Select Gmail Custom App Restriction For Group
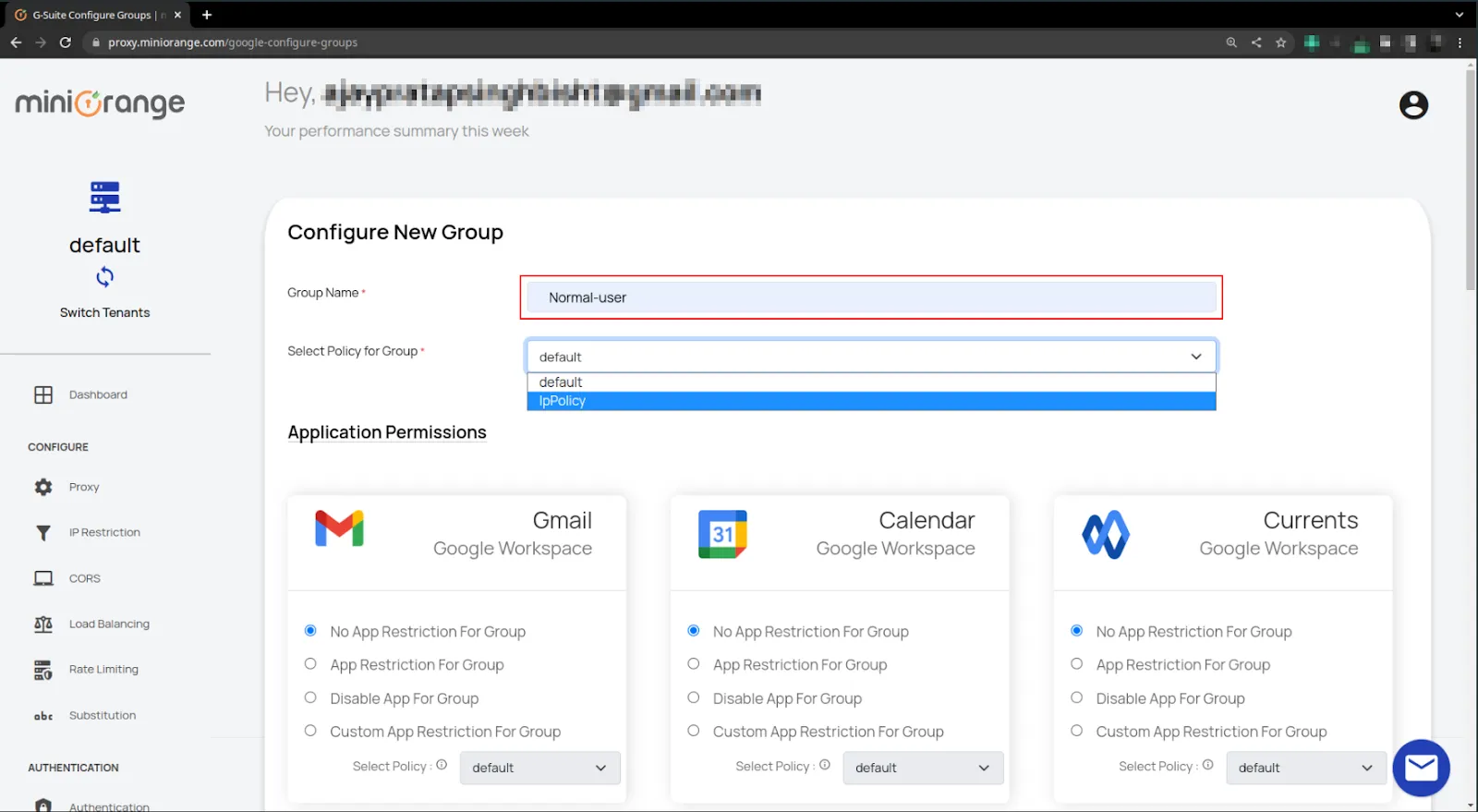 (310, 731)
